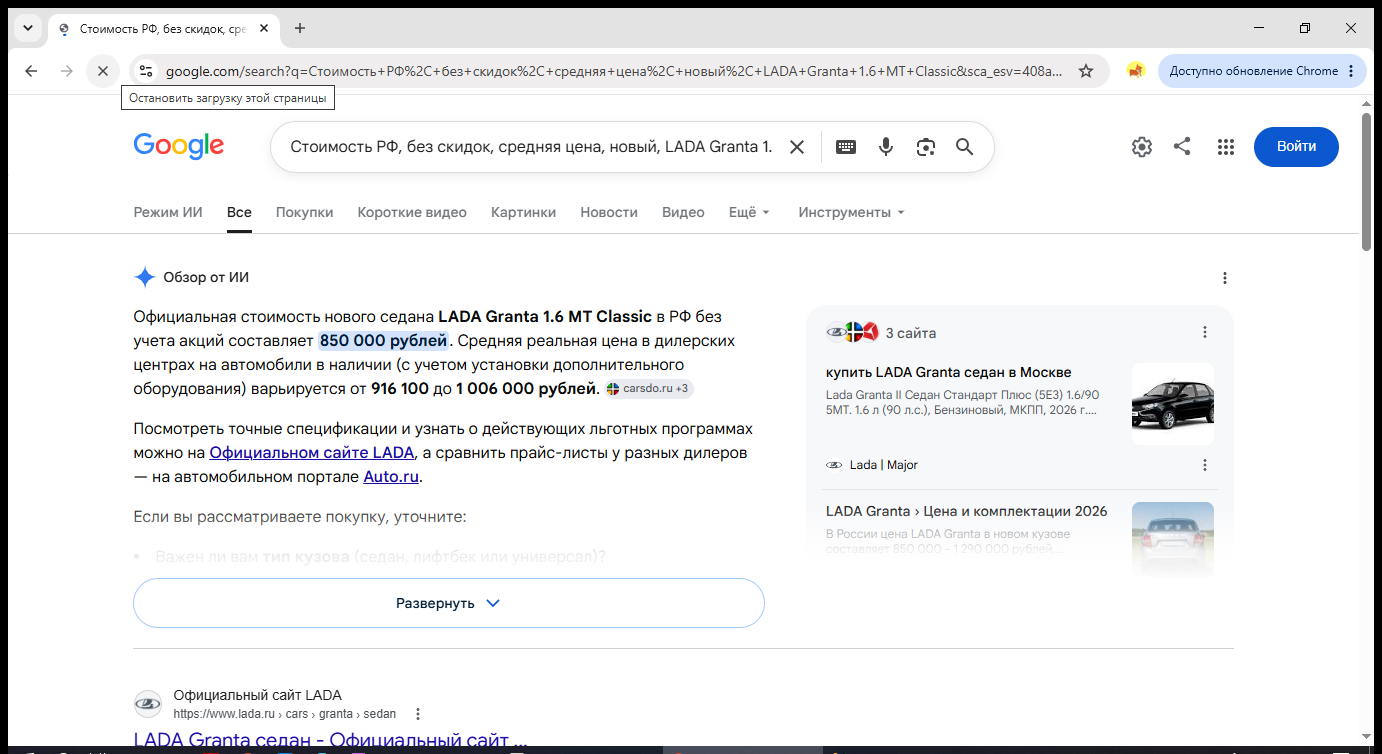Click the highlighted 850 000 рублей text
Image resolution: width=1382 pixels, height=754 pixels.
coord(383,340)
